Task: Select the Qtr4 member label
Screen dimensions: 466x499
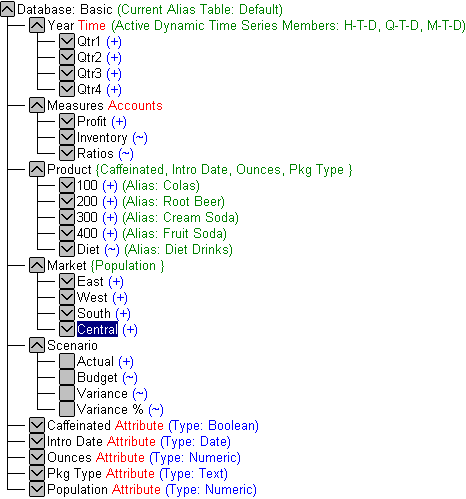Action: tap(89, 89)
